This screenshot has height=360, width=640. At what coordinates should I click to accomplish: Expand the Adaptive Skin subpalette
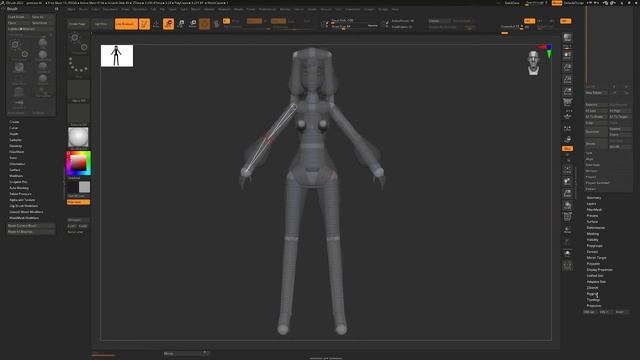[596, 282]
